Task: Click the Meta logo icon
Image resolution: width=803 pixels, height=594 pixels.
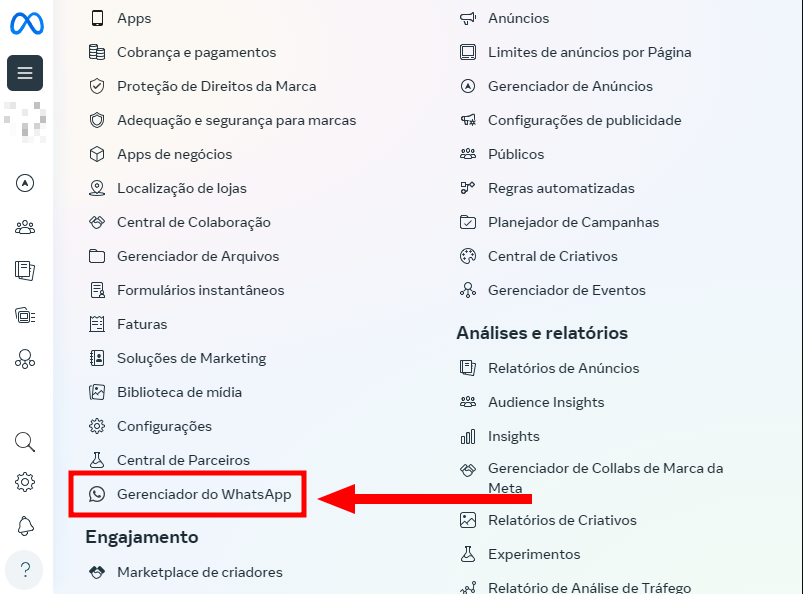Action: [27, 24]
